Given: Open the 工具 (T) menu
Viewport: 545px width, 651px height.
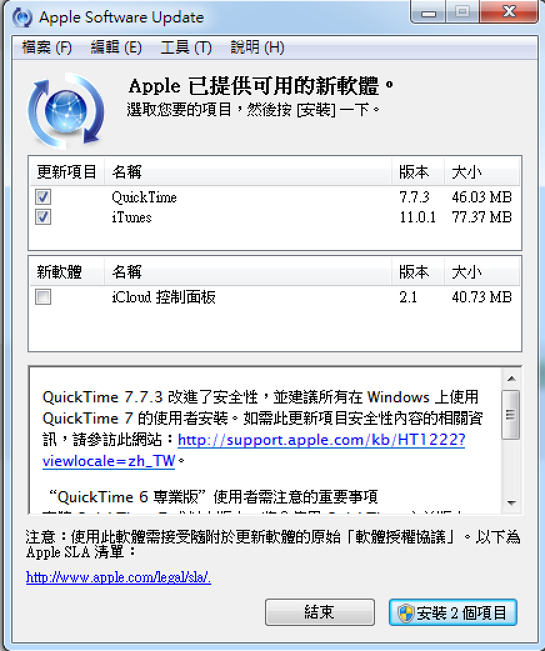Looking at the screenshot, I should coord(186,47).
